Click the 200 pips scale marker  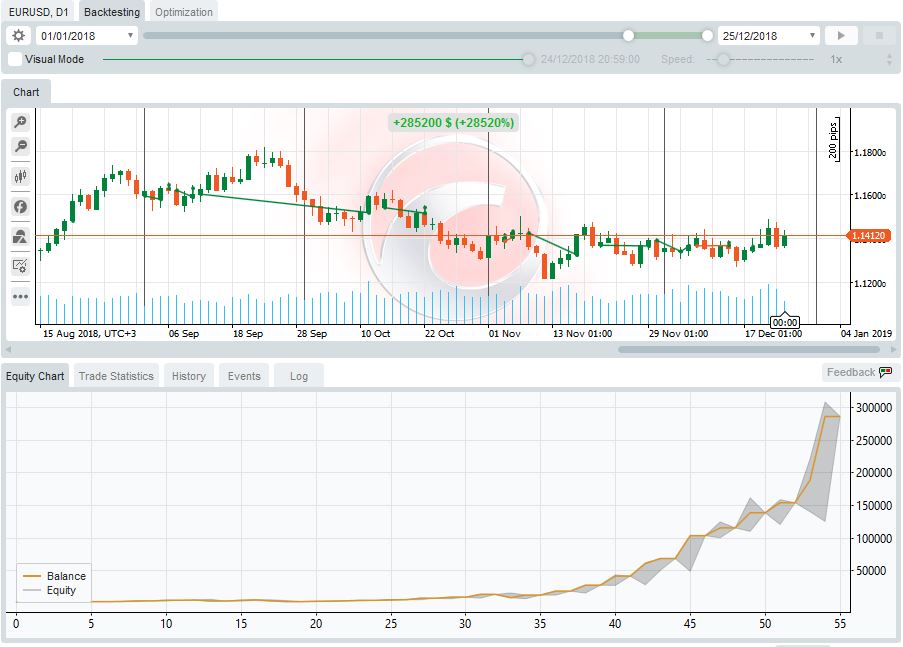pos(833,139)
